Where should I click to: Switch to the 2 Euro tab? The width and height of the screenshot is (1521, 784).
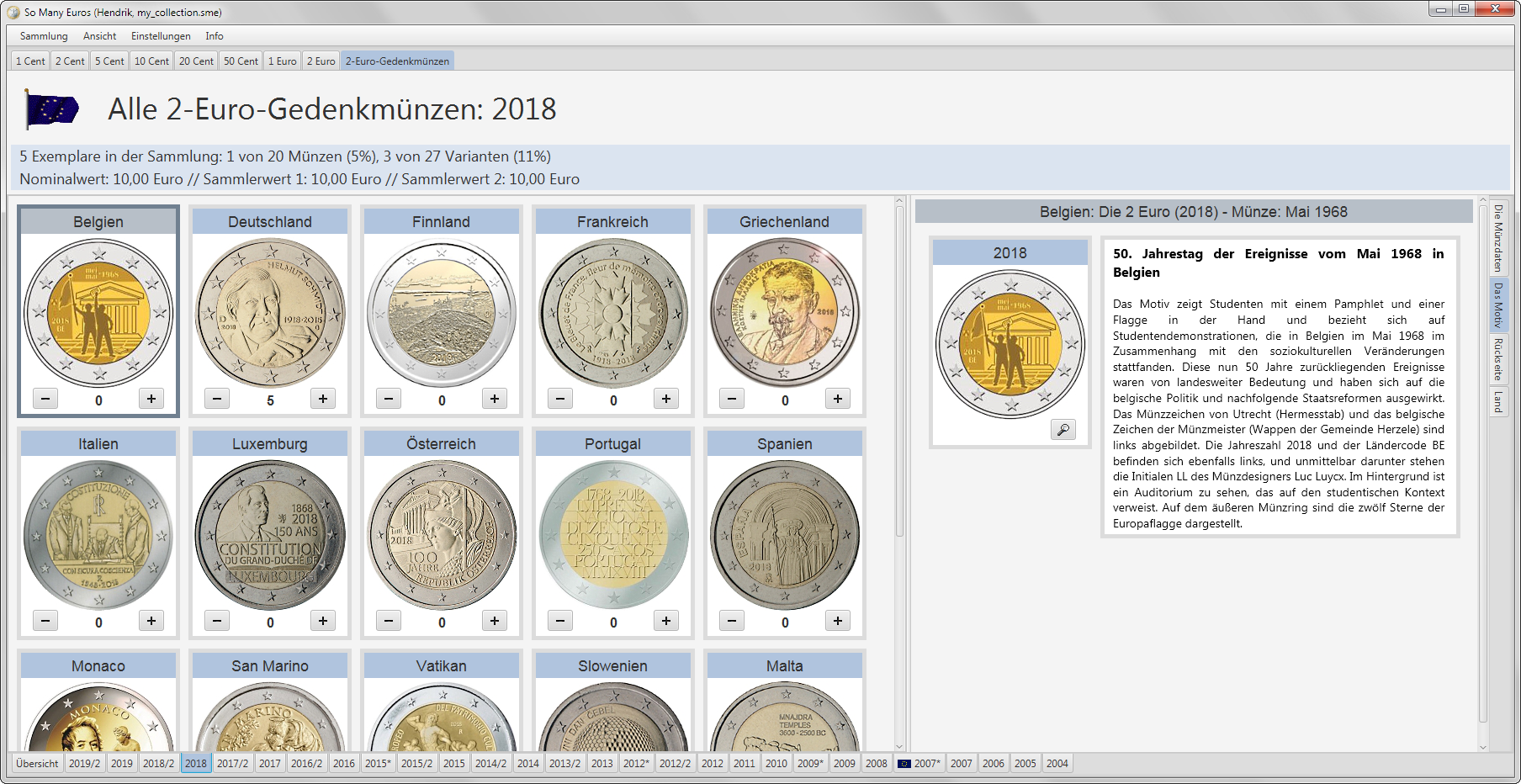321,61
